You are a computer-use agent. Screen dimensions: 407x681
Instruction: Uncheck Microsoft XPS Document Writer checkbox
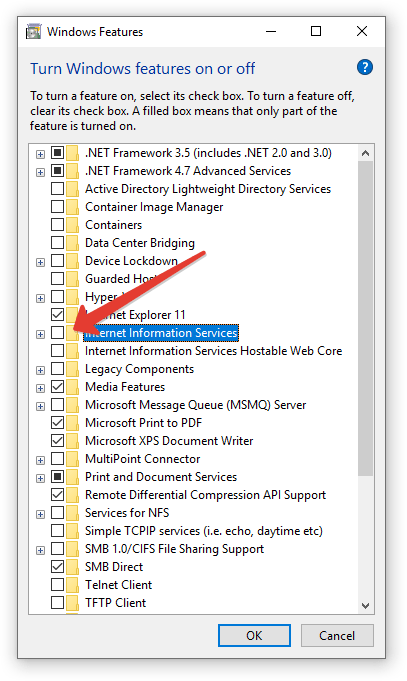coord(57,441)
